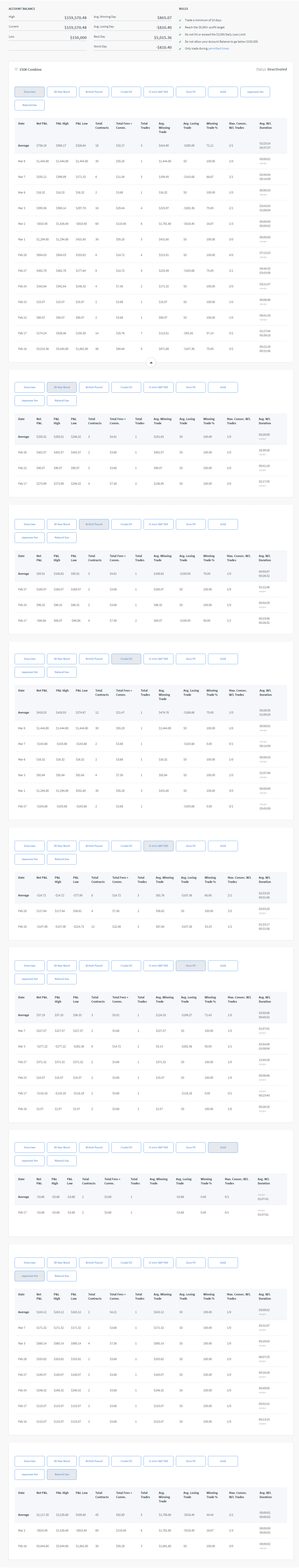Click the checkmark next to the Account Balance below $150,000 rule
Viewport: 299px width, 1568px height.
point(180,42)
